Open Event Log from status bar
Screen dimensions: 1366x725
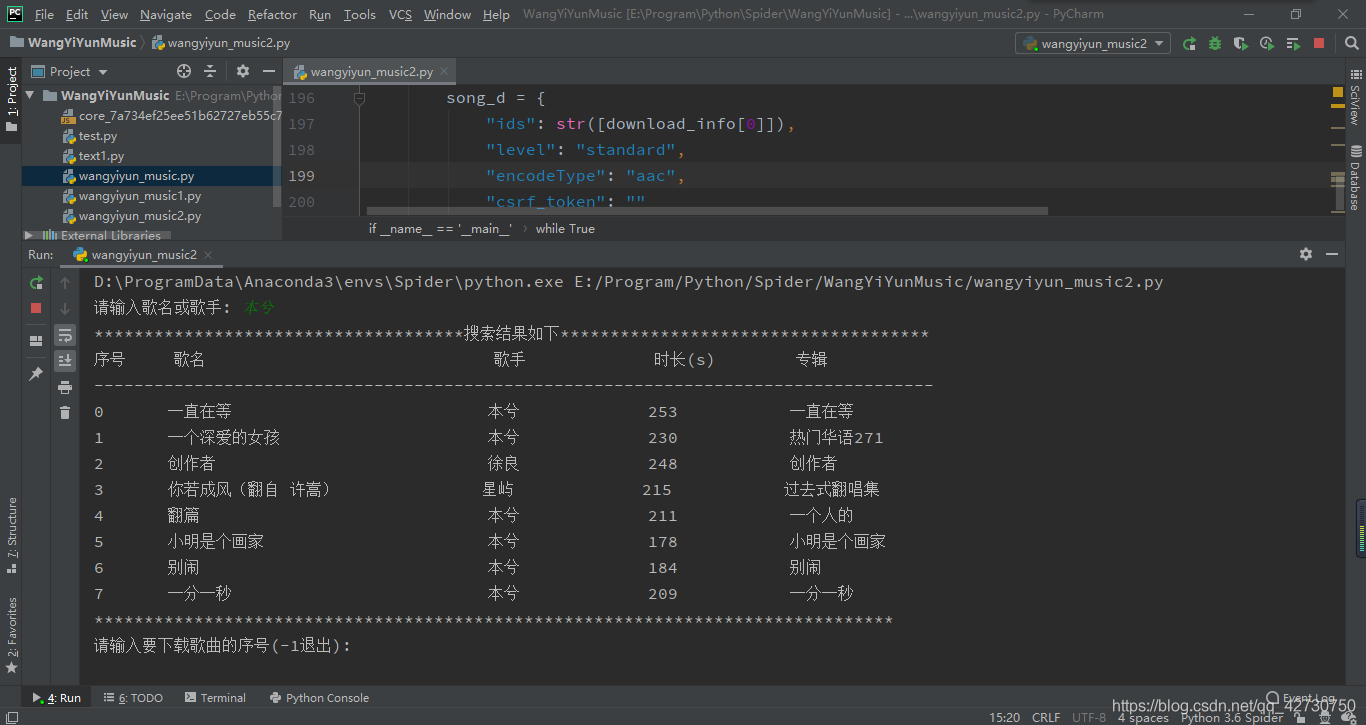pos(1301,698)
